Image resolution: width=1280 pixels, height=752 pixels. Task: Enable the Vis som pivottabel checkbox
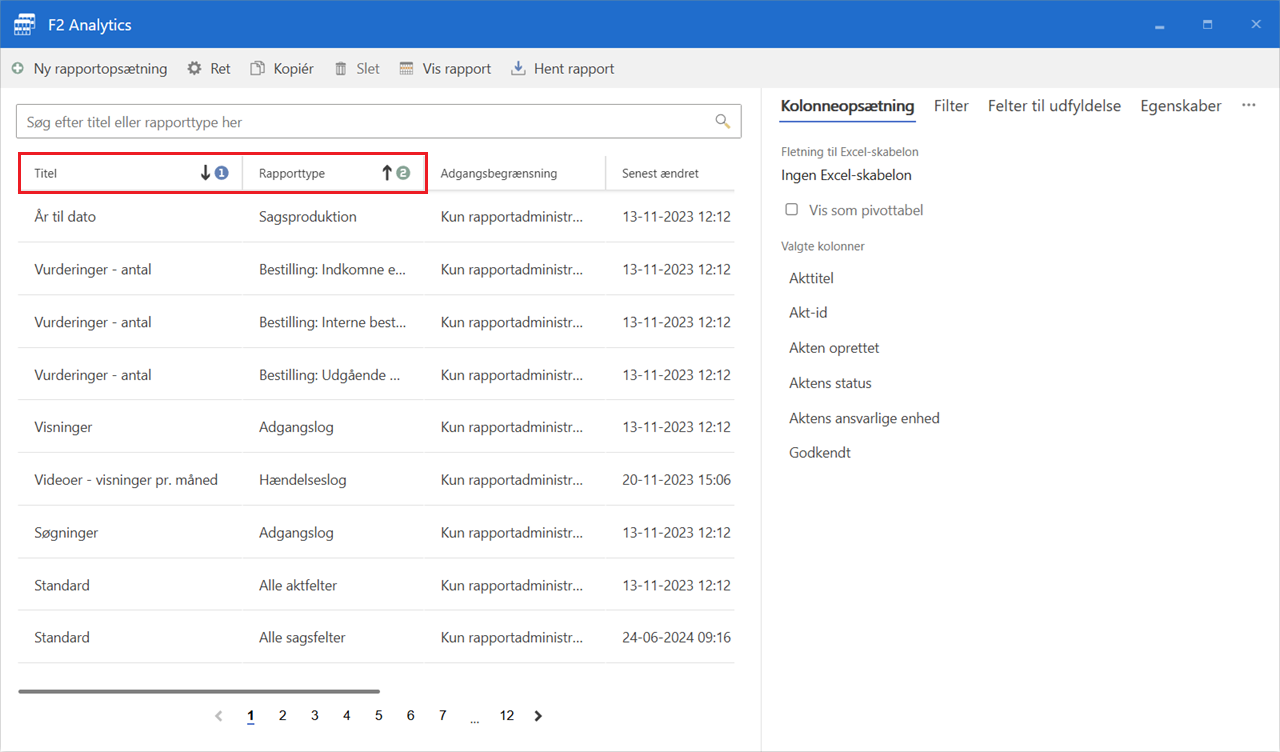pyautogui.click(x=792, y=210)
